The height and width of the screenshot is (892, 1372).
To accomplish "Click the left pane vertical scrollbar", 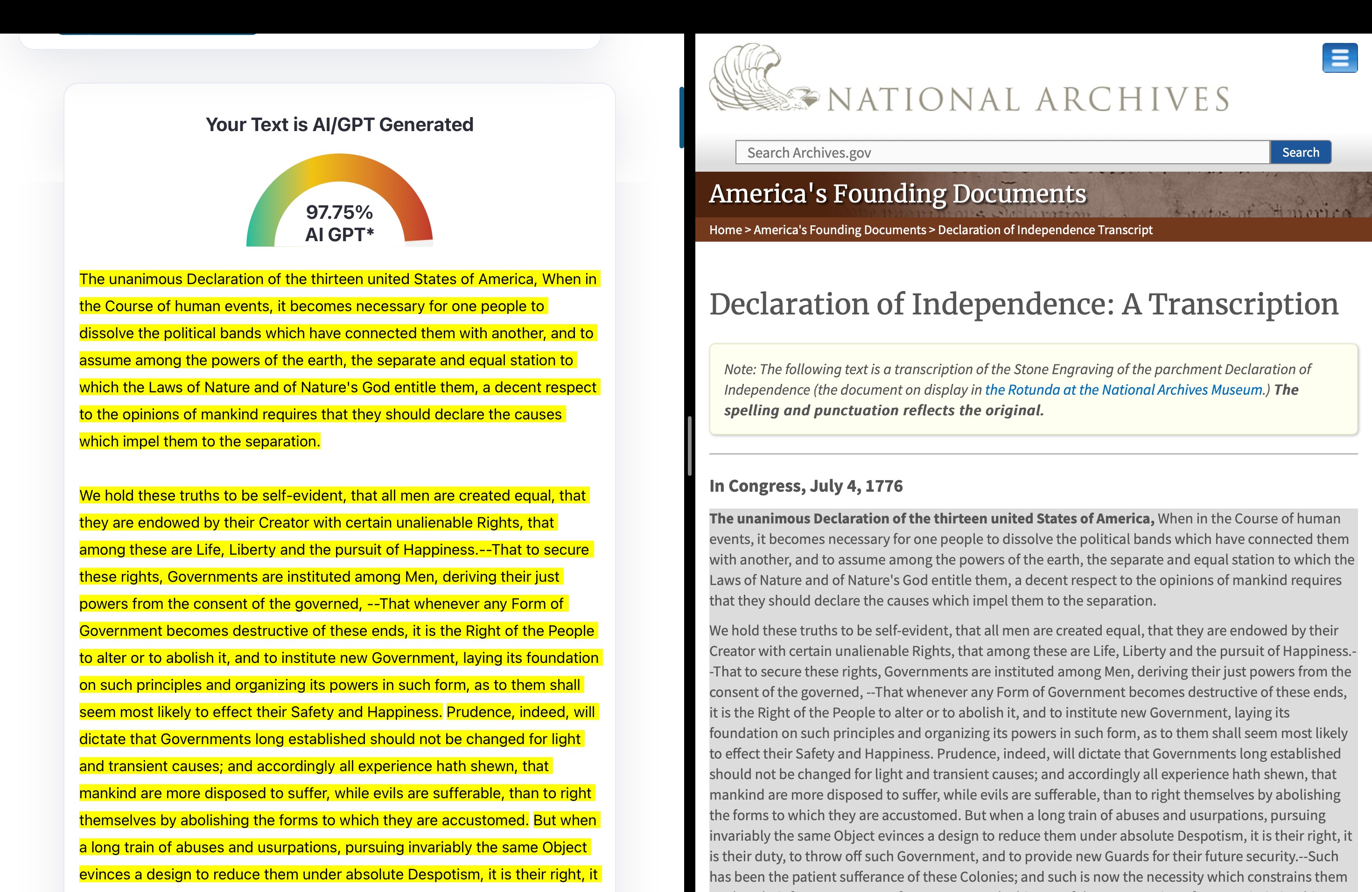I will tap(681, 118).
